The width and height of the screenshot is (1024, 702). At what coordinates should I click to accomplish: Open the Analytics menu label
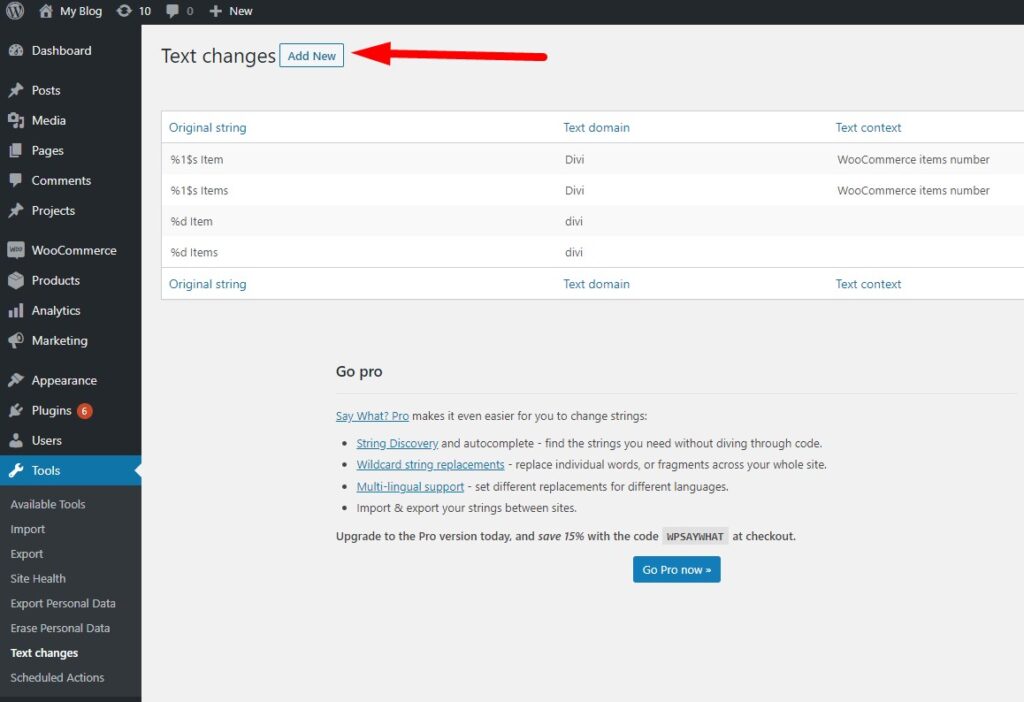pos(56,310)
